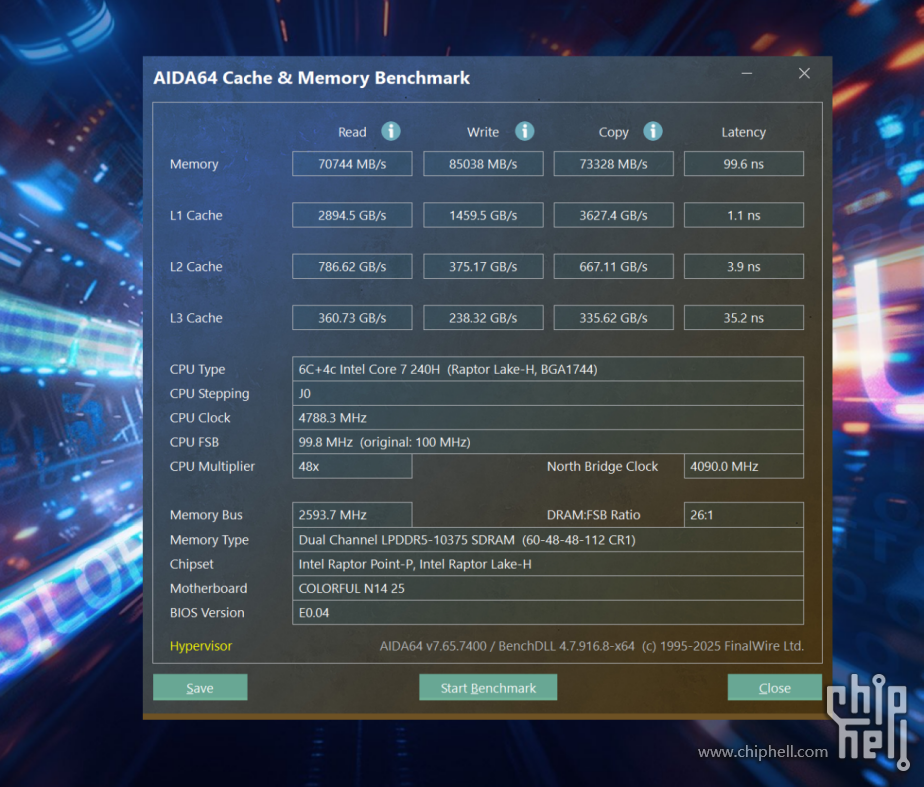
Task: Click the CPU Stepping label
Action: point(209,394)
